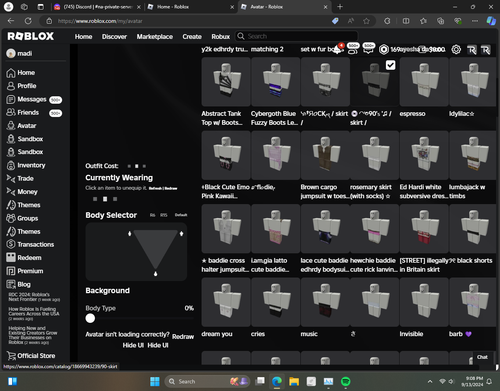This screenshot has height=391, width=500.
Task: Click the Windows Start button
Action: [x=155, y=381]
